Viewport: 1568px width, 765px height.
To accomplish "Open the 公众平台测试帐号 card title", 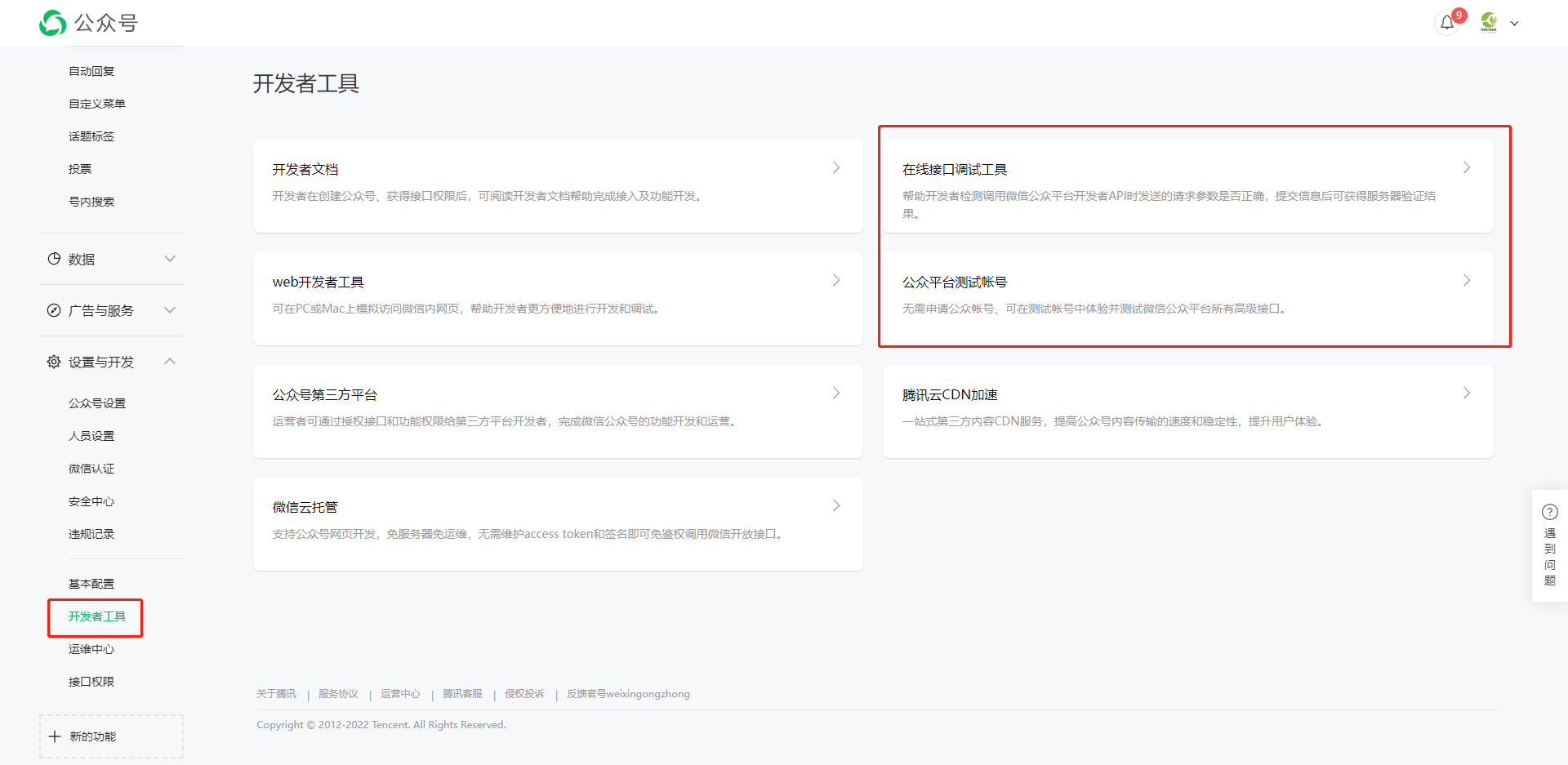I will point(955,282).
